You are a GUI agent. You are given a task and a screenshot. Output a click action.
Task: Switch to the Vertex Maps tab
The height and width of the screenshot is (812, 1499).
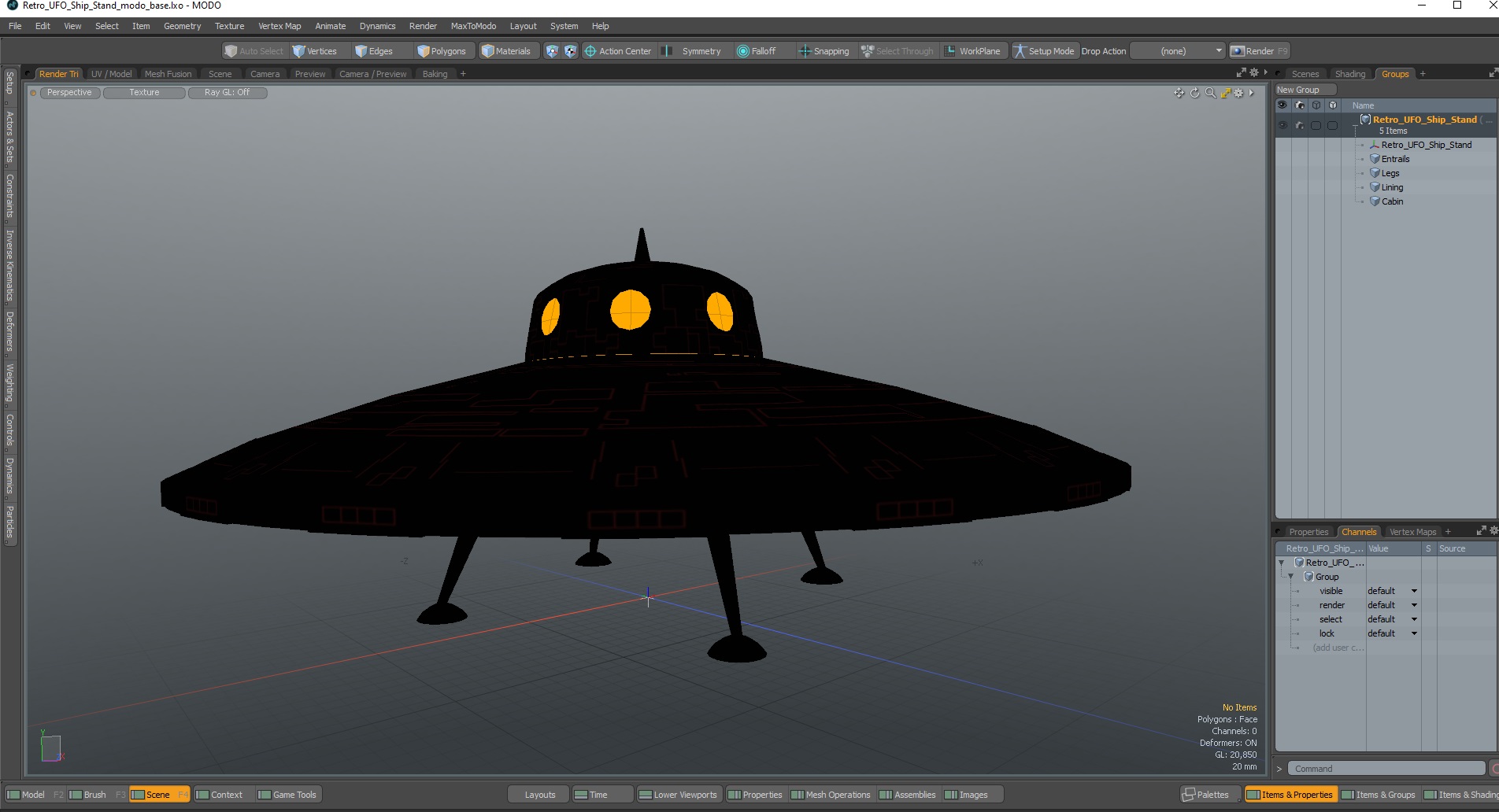[x=1412, y=532]
